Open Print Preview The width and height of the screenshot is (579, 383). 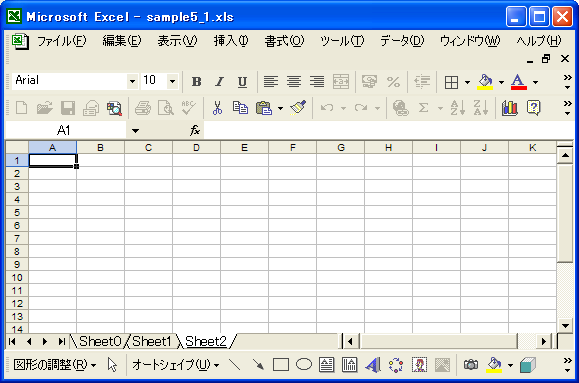click(166, 108)
